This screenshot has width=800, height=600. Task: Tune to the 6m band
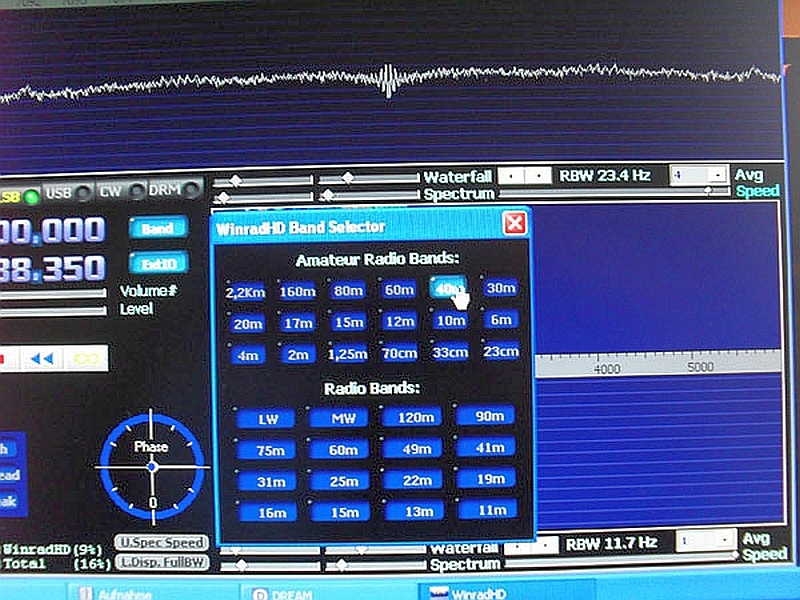[501, 319]
